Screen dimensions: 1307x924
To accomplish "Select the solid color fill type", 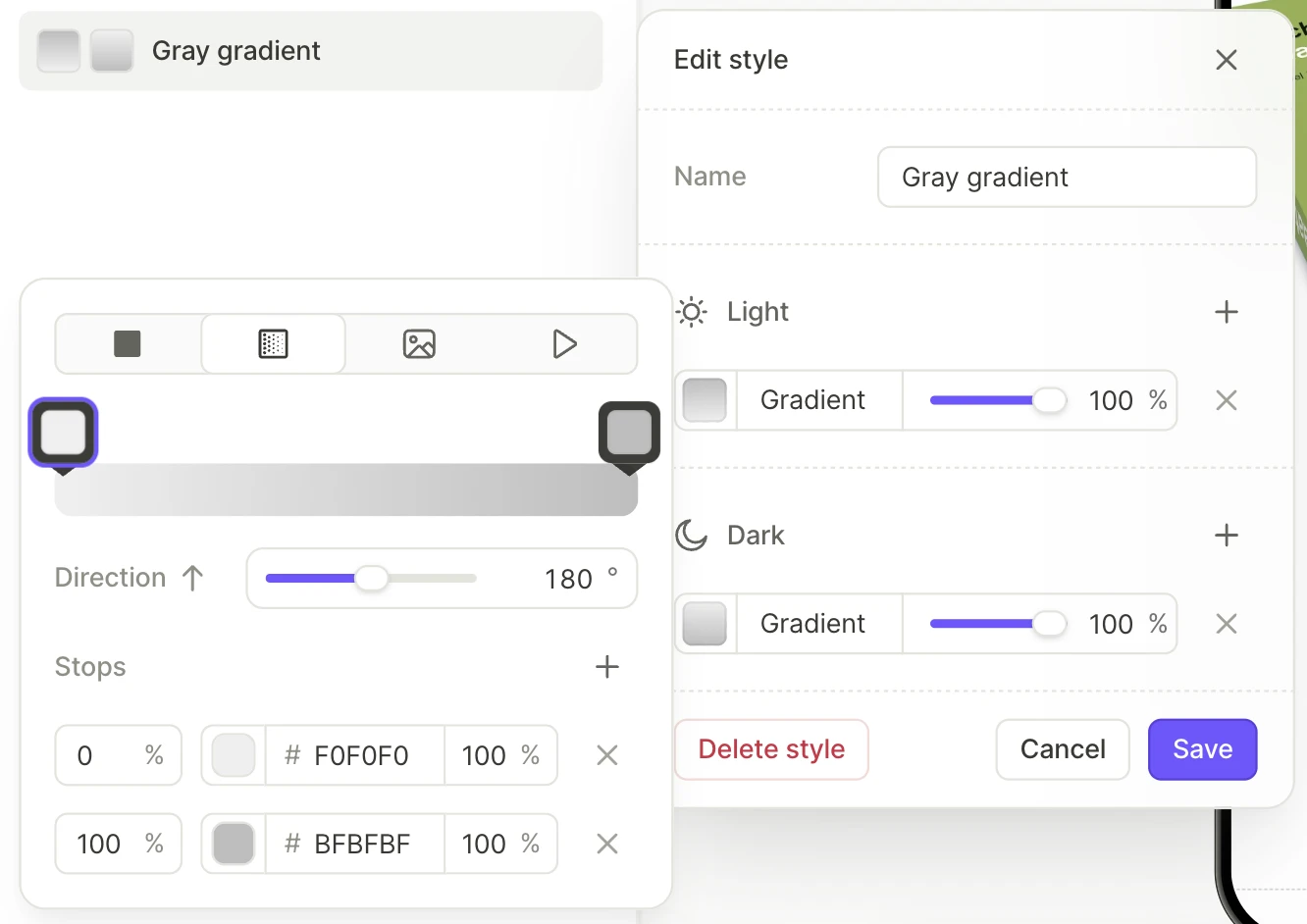I will click(128, 344).
